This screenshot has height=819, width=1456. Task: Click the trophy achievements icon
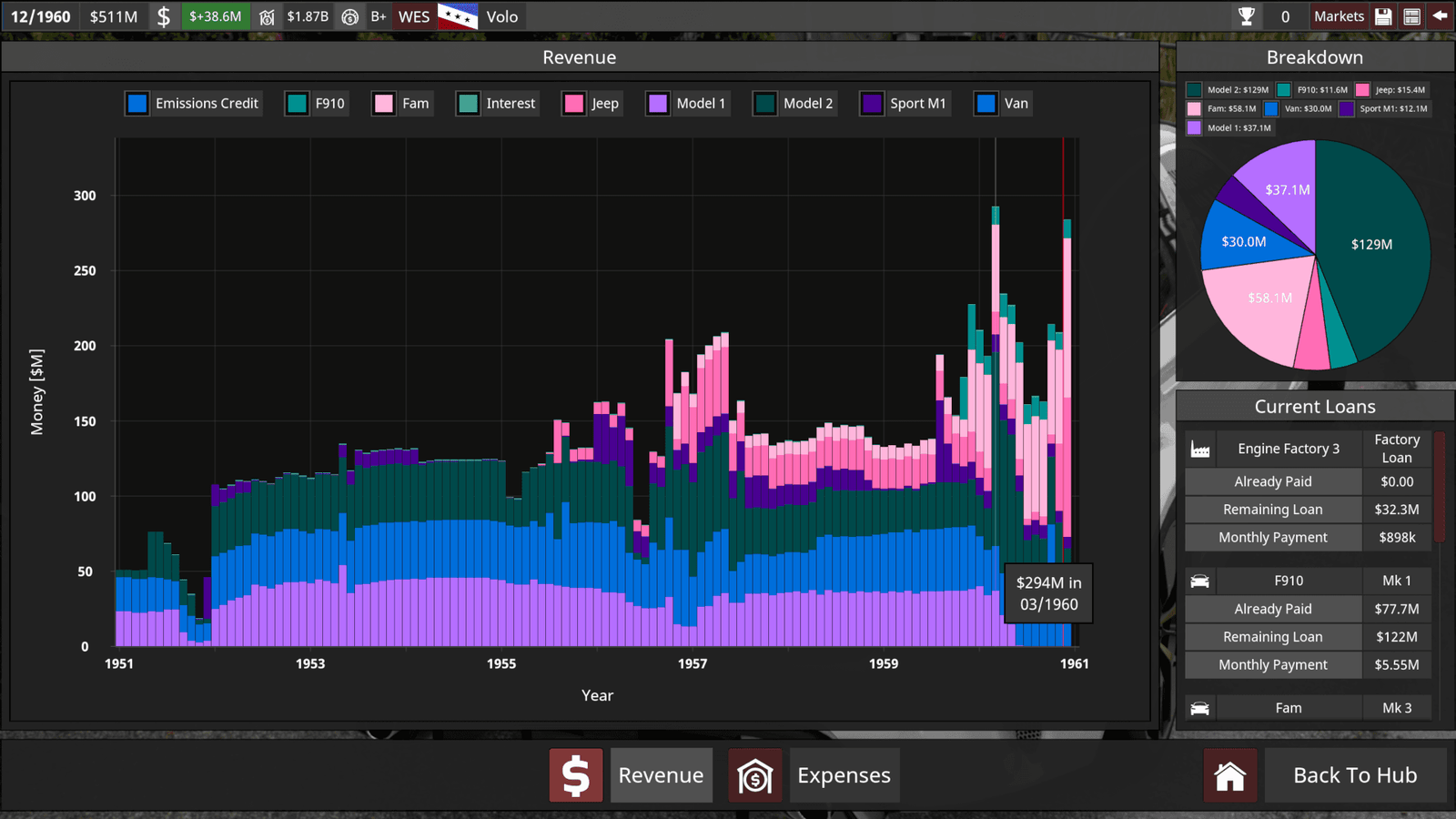[1247, 16]
